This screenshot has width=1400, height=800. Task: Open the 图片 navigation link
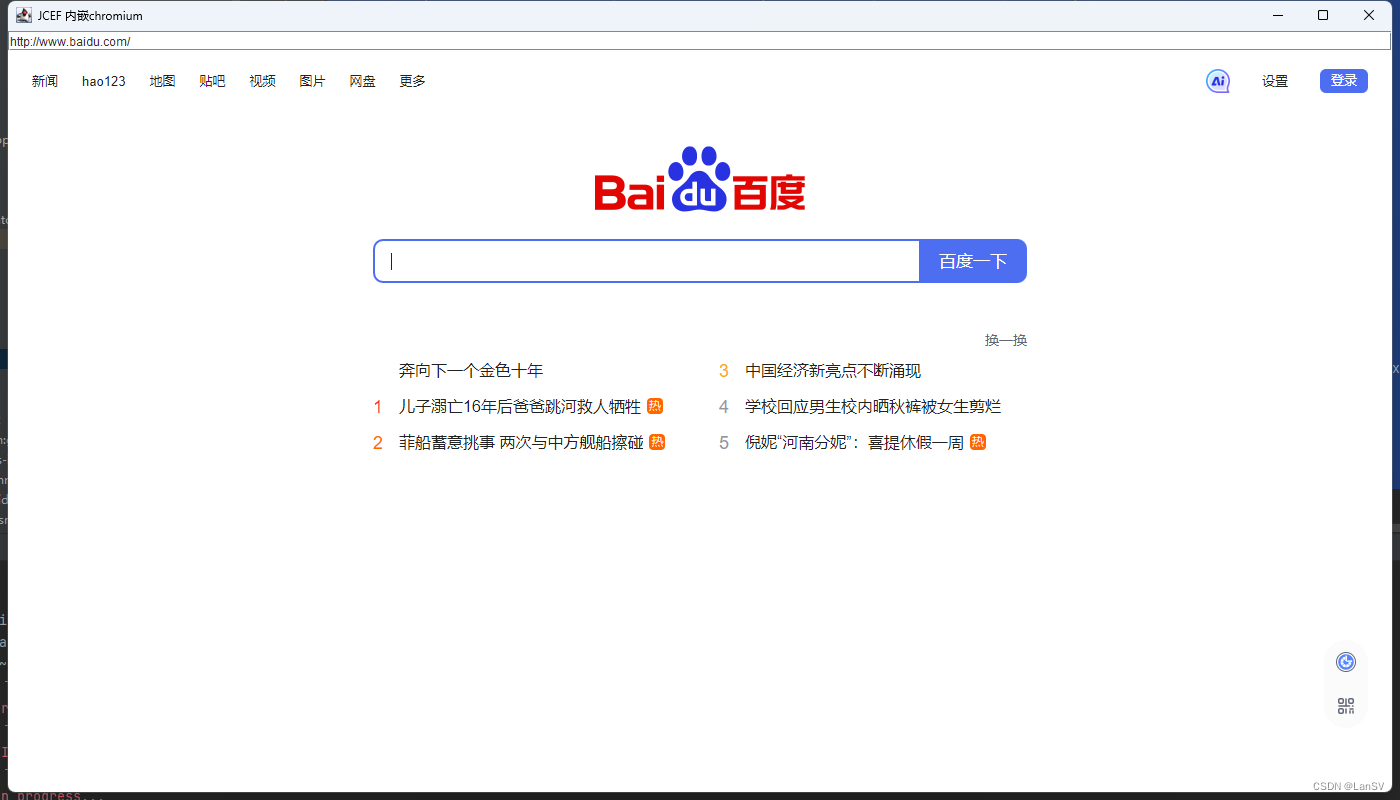tap(313, 81)
